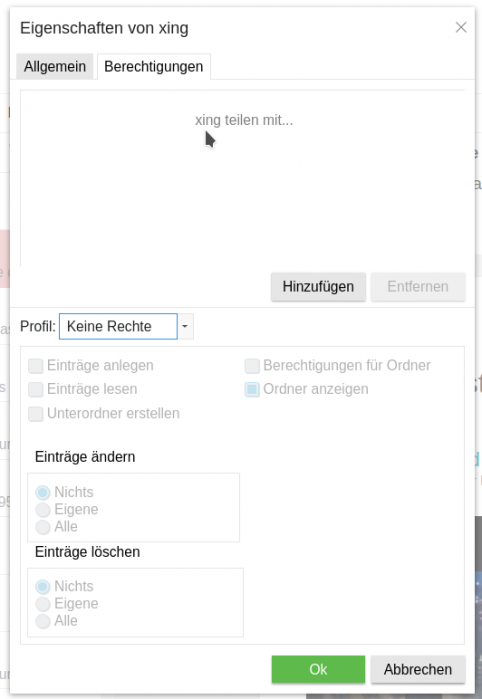Open the Profil dropdown arrow
The height and width of the screenshot is (699, 482).
point(185,326)
